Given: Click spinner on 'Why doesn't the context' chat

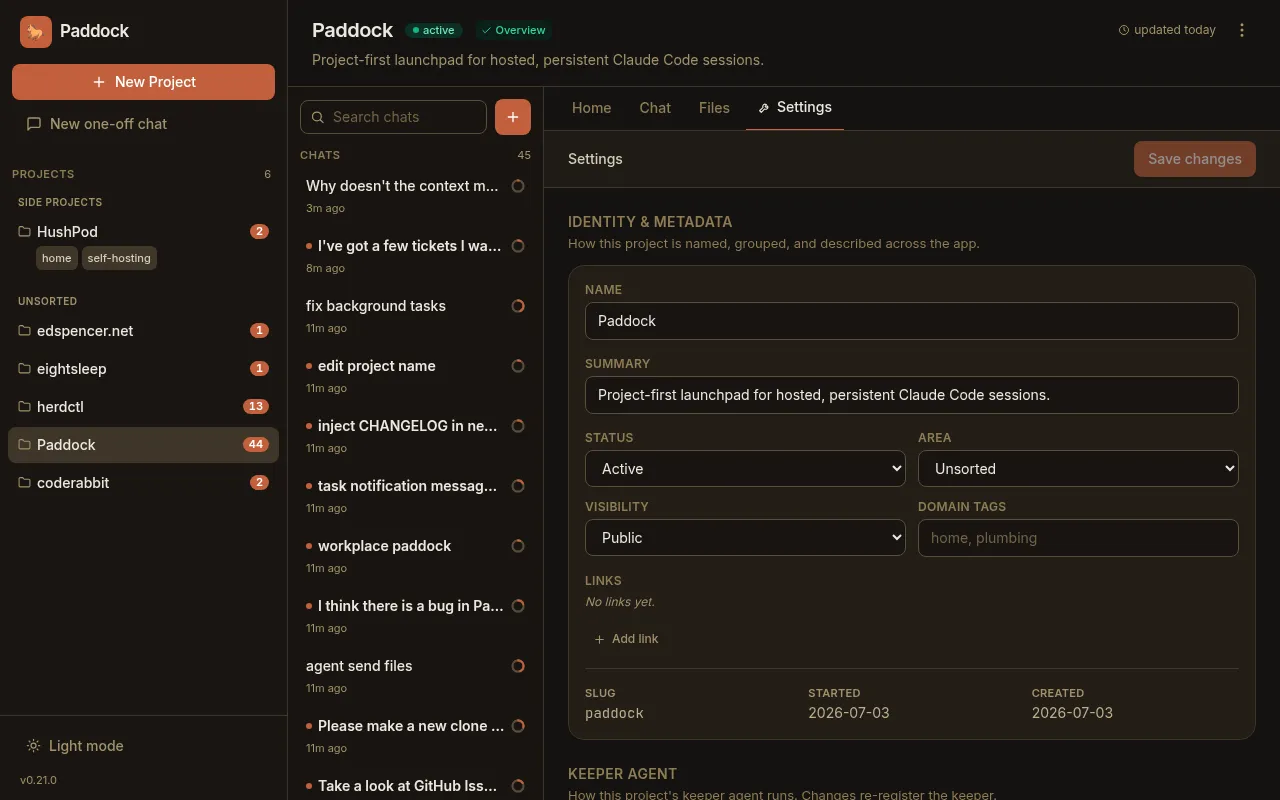Looking at the screenshot, I should pos(518,186).
